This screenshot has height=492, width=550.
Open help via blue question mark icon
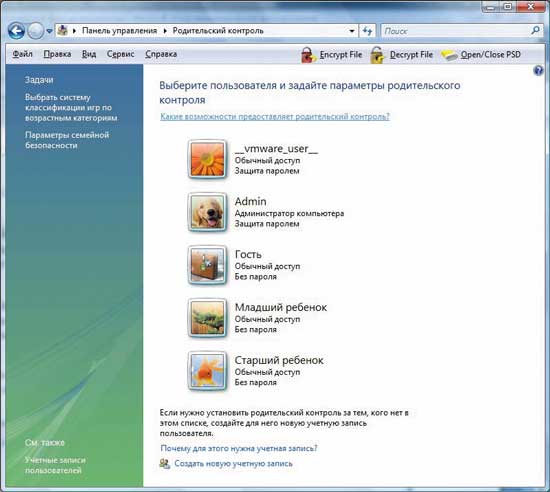pos(538,71)
